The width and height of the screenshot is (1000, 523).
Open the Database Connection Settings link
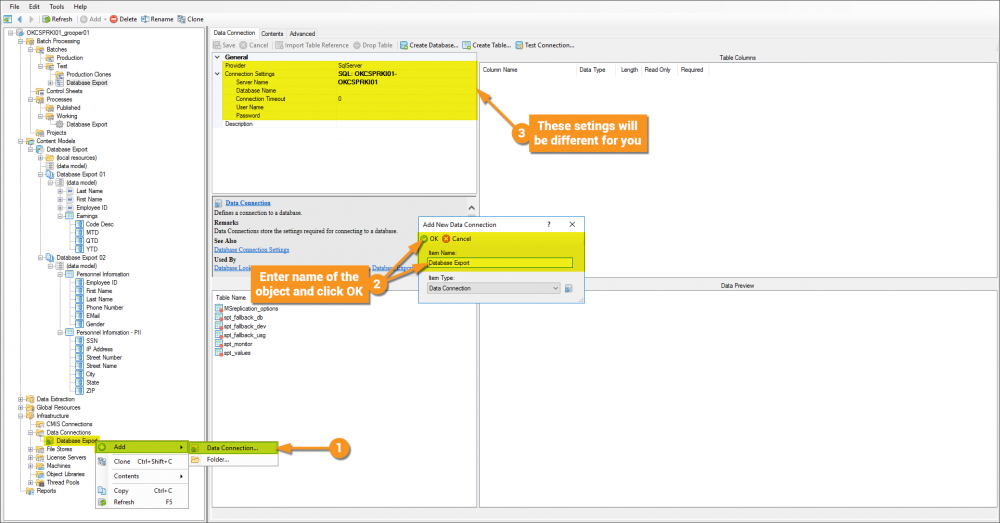tap(251, 249)
